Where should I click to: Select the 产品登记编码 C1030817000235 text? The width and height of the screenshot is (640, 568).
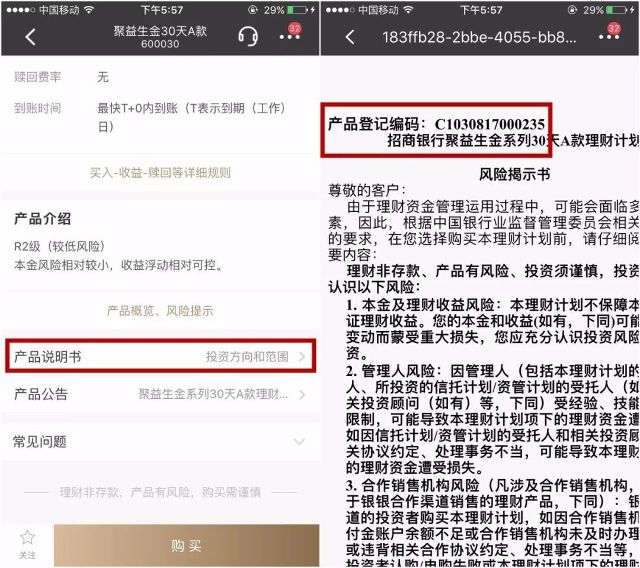(x=436, y=124)
